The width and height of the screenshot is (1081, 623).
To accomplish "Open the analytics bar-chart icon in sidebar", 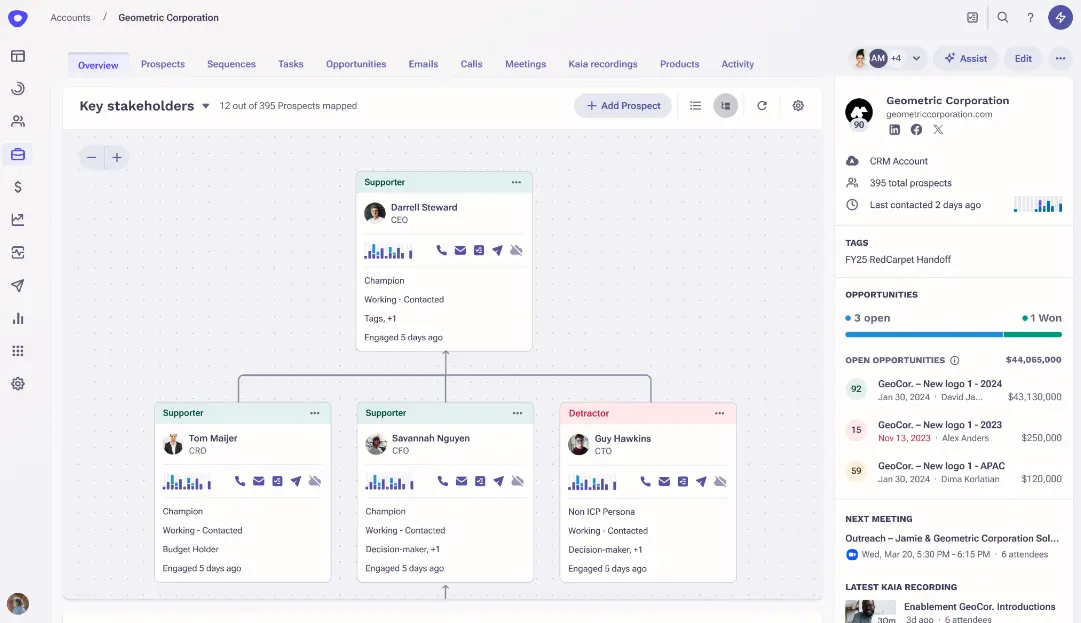I will click(17, 318).
